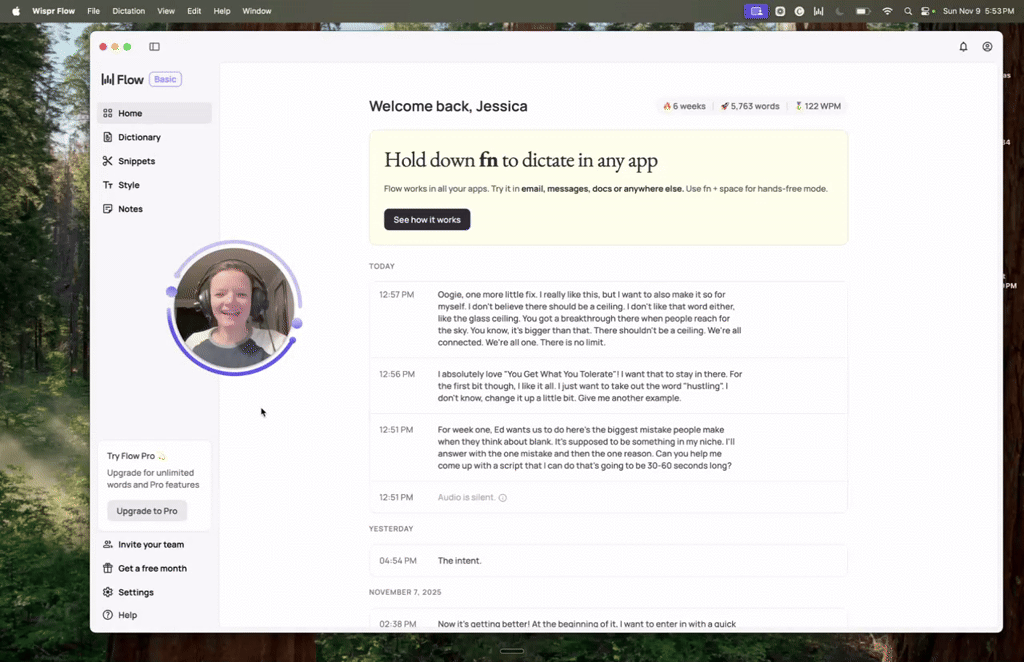Viewport: 1024px width, 662px height.
Task: Open the Dictation menu
Action: click(129, 11)
